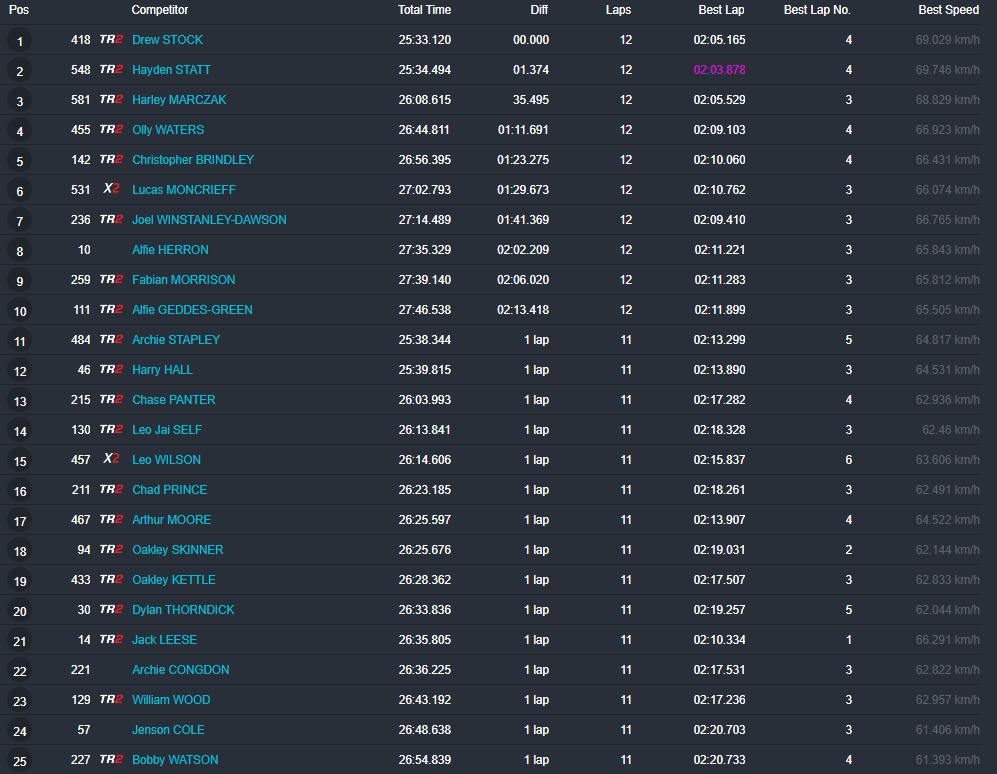Image resolution: width=997 pixels, height=774 pixels.
Task: Sort by the Total Time column header
Action: point(424,10)
